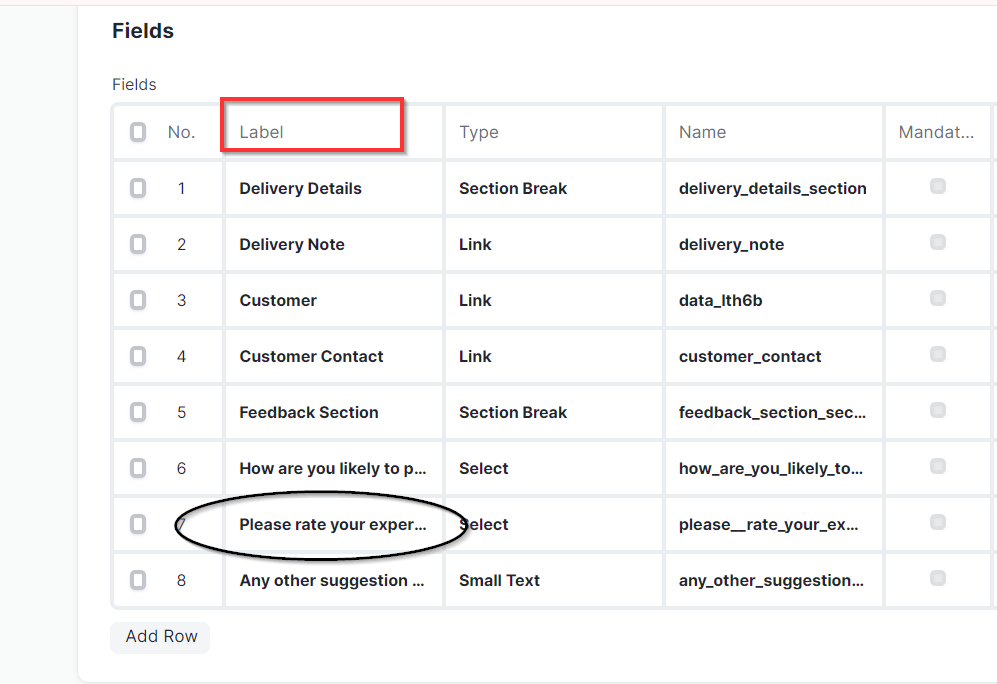
Task: Click the Add Row button
Action: pyautogui.click(x=160, y=637)
